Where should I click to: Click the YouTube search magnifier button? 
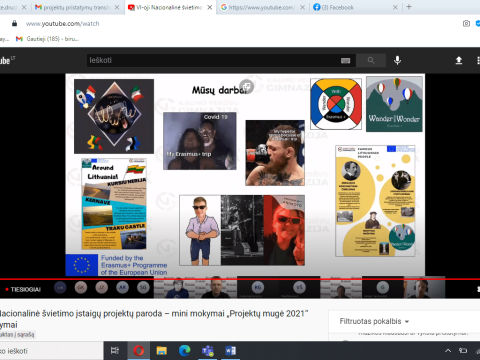point(371,60)
